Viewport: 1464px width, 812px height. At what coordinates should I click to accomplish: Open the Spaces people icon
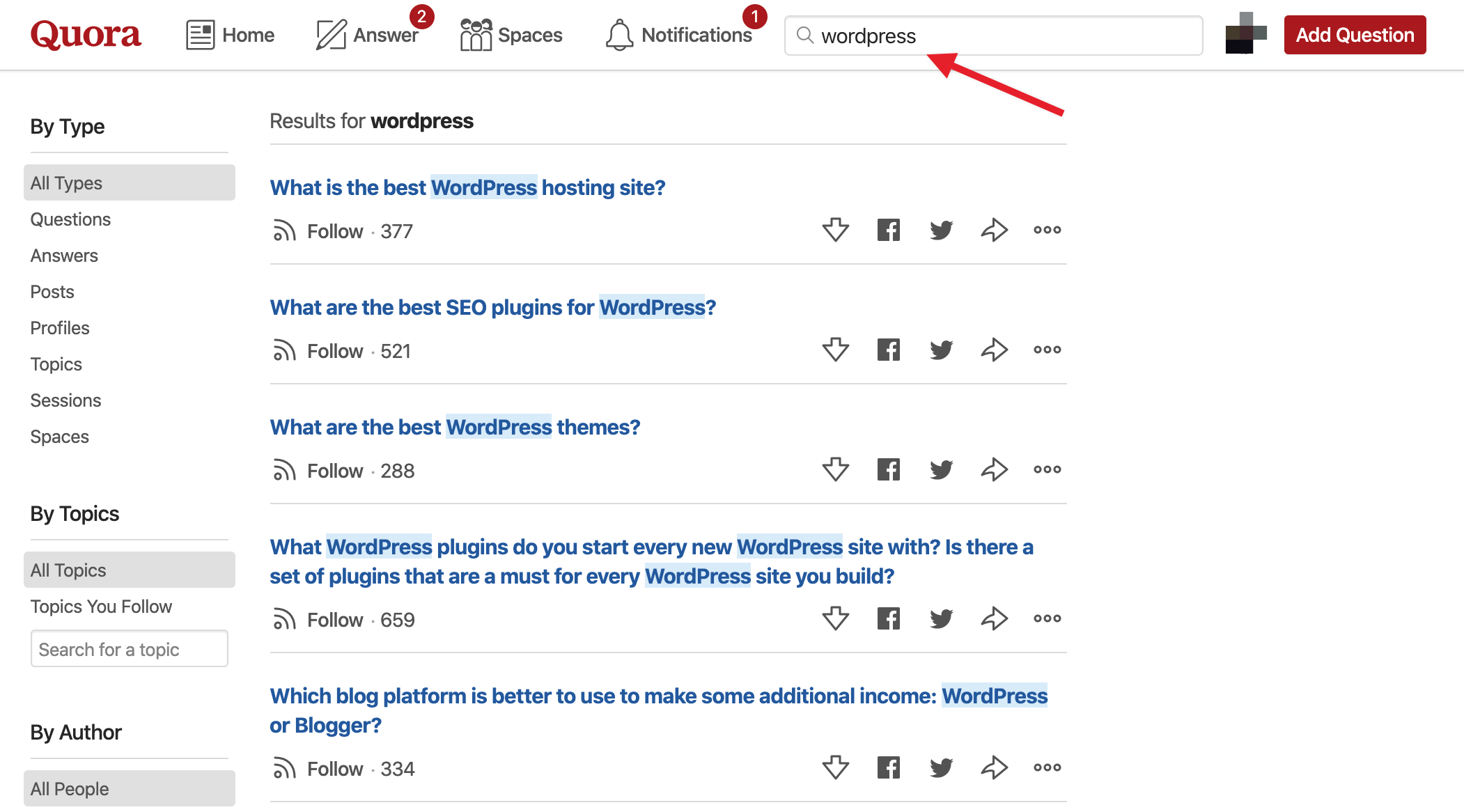pos(476,35)
